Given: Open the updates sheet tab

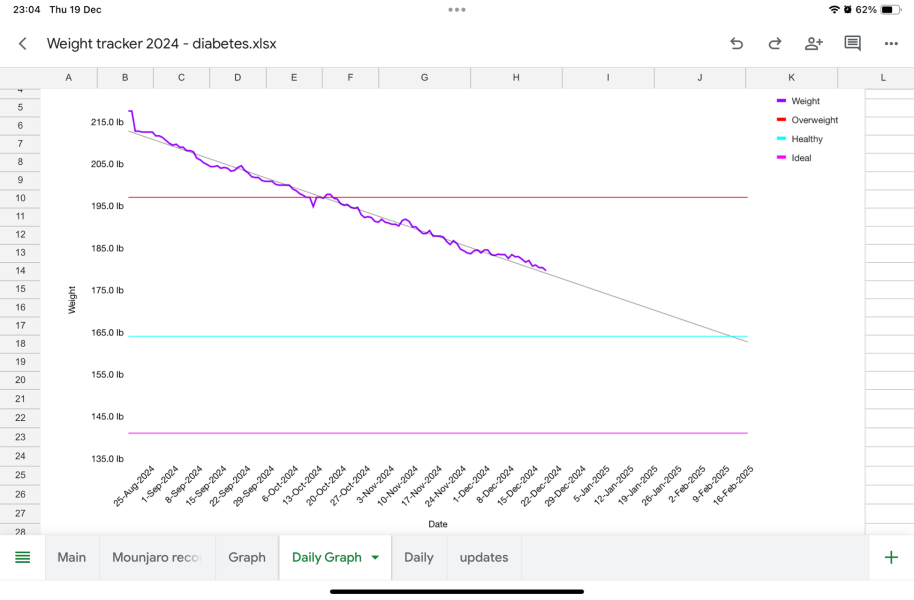Looking at the screenshot, I should [x=484, y=557].
